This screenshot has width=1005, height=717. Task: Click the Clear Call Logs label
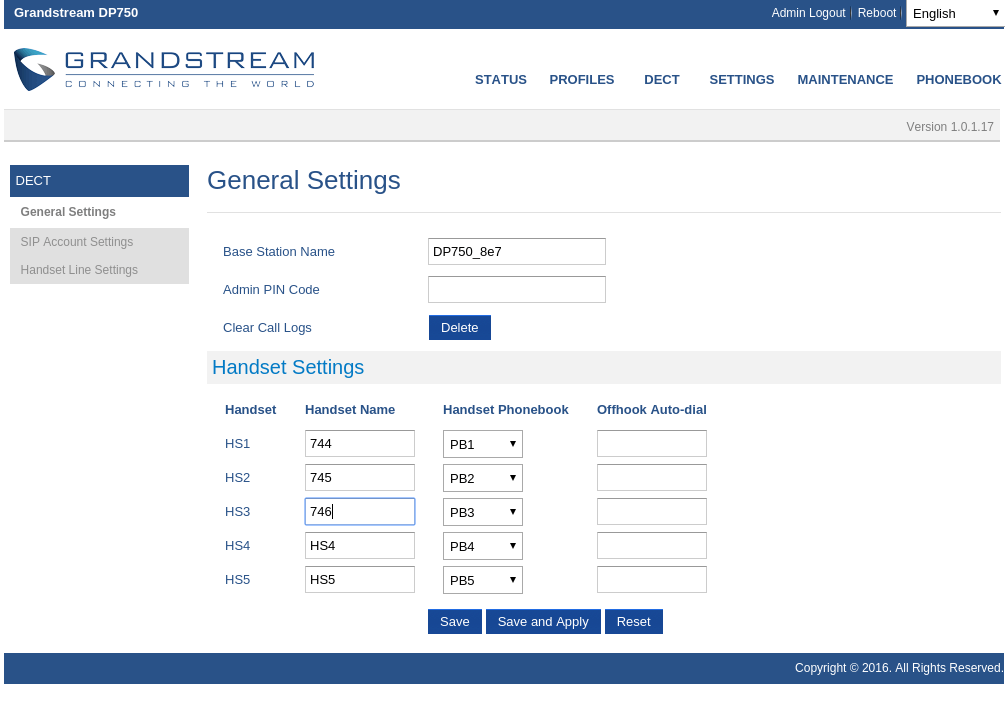[267, 327]
